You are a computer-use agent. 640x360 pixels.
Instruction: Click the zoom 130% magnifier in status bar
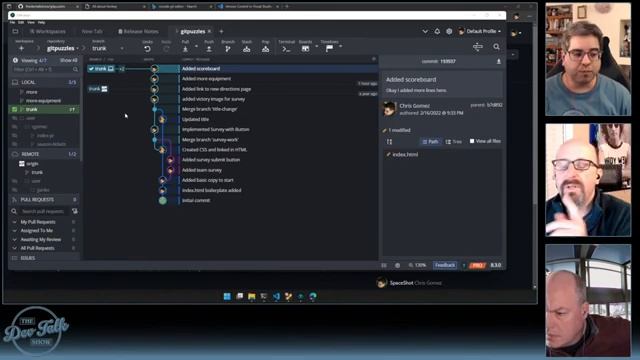(411, 265)
